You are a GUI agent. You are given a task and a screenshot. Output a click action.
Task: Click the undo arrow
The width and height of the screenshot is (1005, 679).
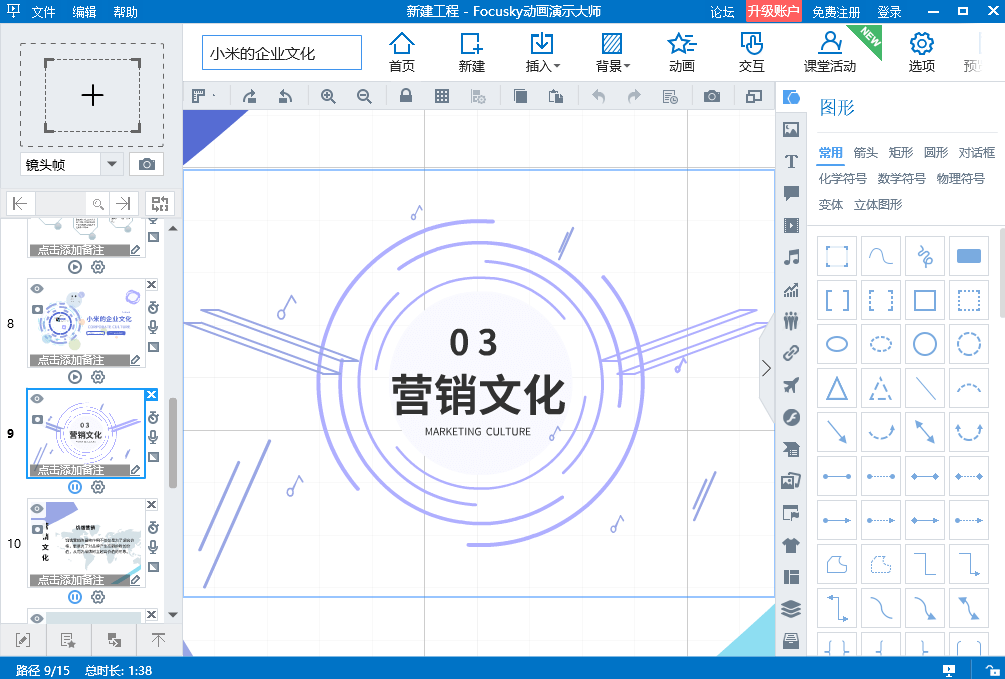point(598,96)
